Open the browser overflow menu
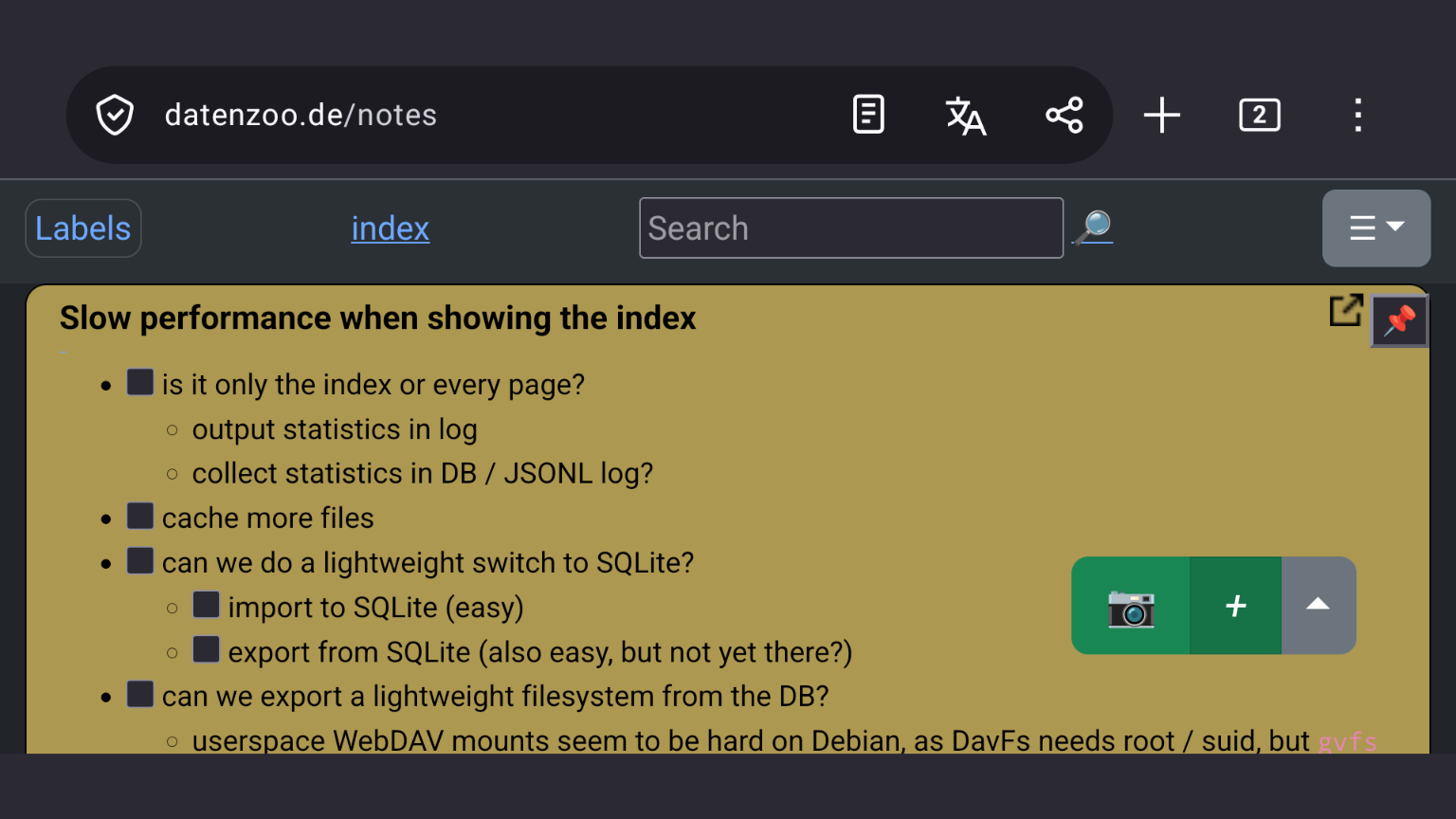 [1357, 115]
